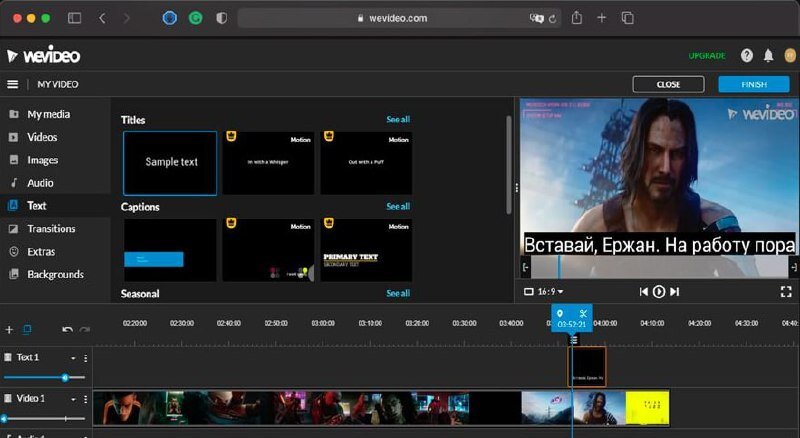Click the Video 1 track type icon
This screenshot has height=438, width=800.
coord(8,398)
